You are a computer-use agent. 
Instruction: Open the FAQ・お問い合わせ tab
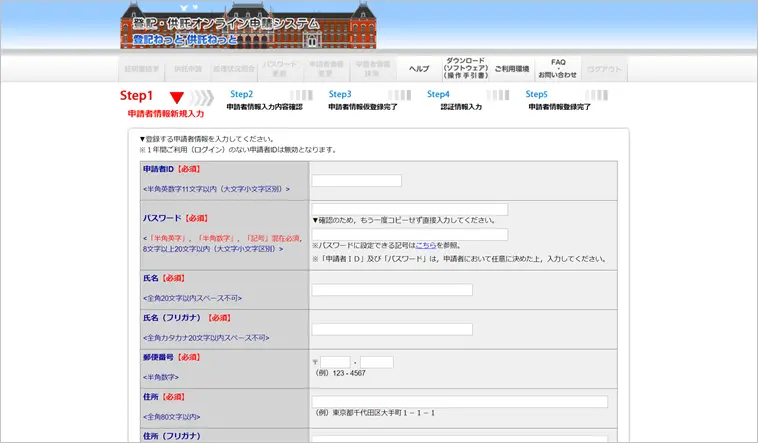(557, 68)
